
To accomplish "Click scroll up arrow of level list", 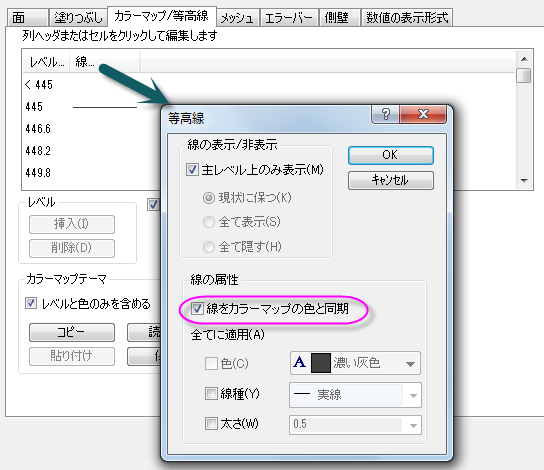I will tap(524, 59).
